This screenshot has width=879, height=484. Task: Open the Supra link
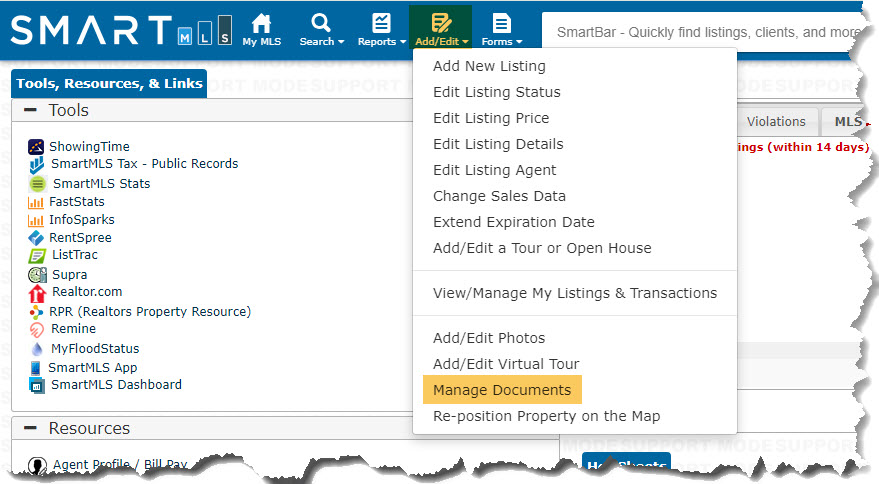[70, 275]
